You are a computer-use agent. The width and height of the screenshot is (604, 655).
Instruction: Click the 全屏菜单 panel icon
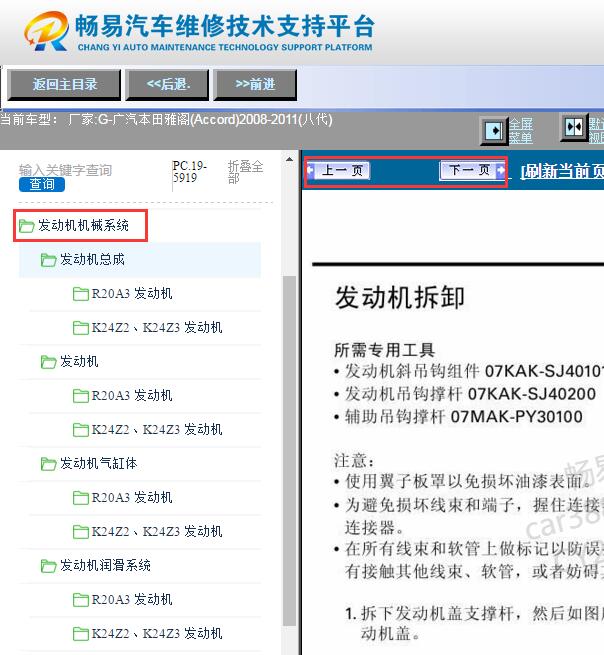[494, 131]
